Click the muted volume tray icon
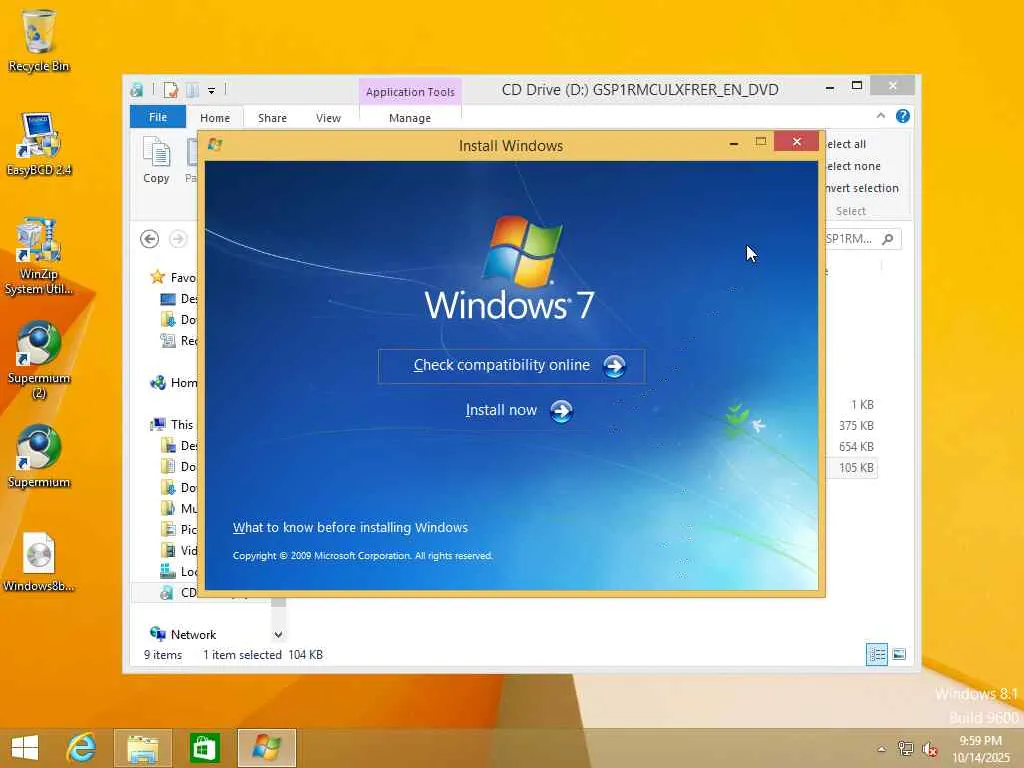1024x768 pixels. tap(930, 749)
